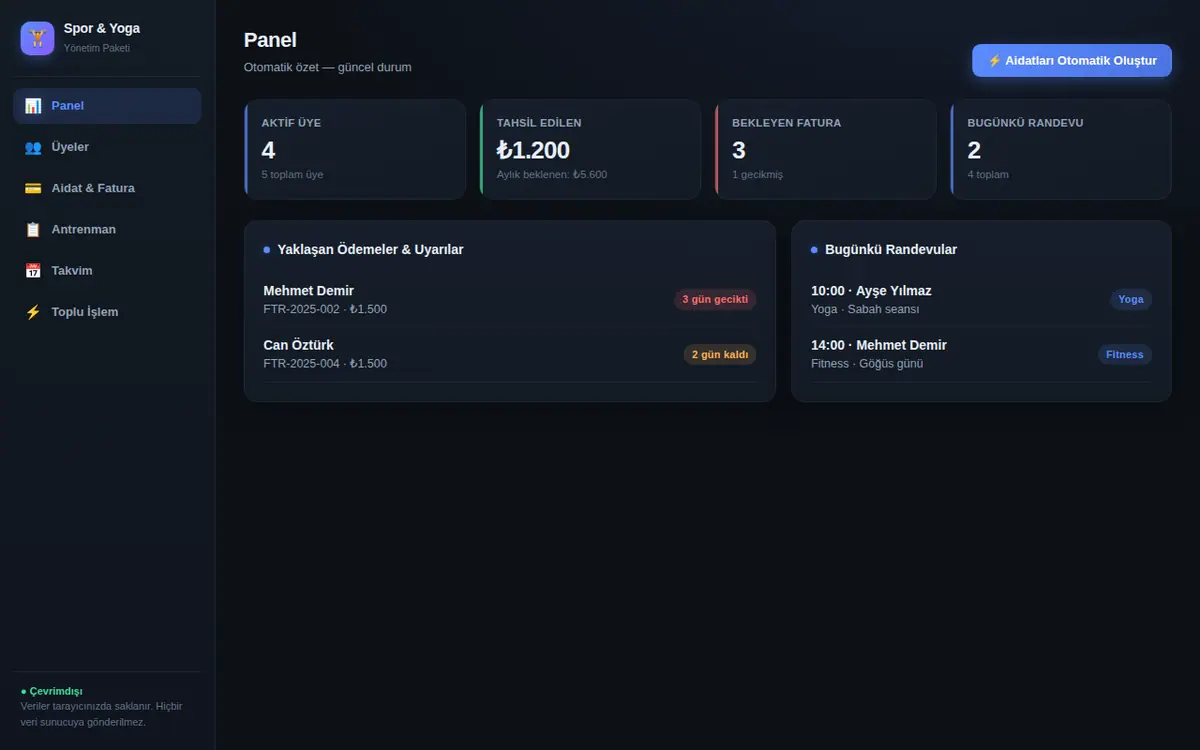1200x750 pixels.
Task: Click the Toplu İşlem lightning icon
Action: click(x=33, y=312)
